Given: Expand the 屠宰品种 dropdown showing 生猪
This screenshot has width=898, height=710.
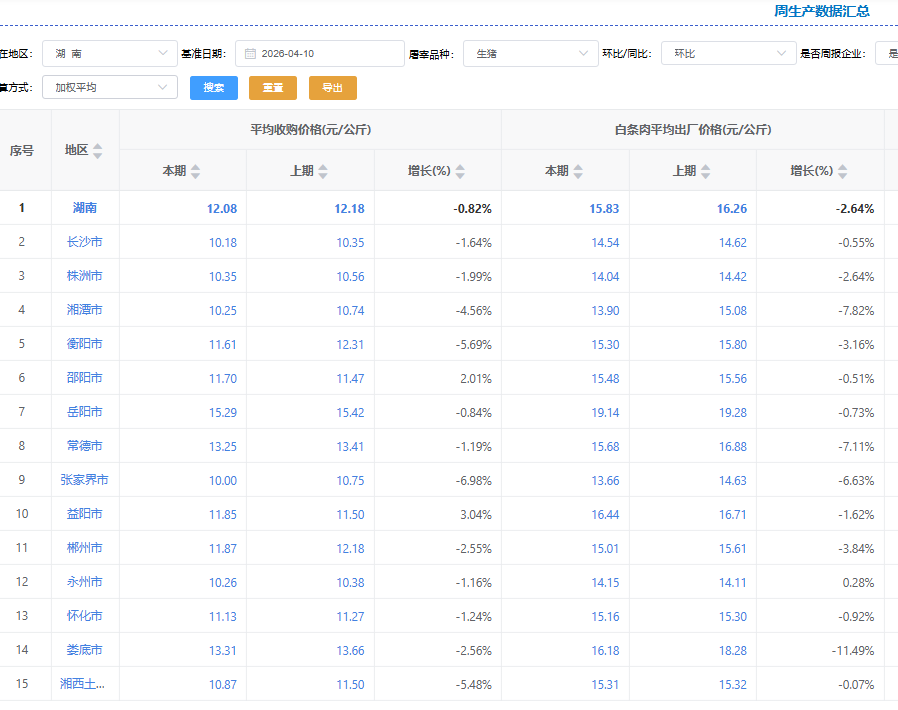Looking at the screenshot, I should coord(530,54).
